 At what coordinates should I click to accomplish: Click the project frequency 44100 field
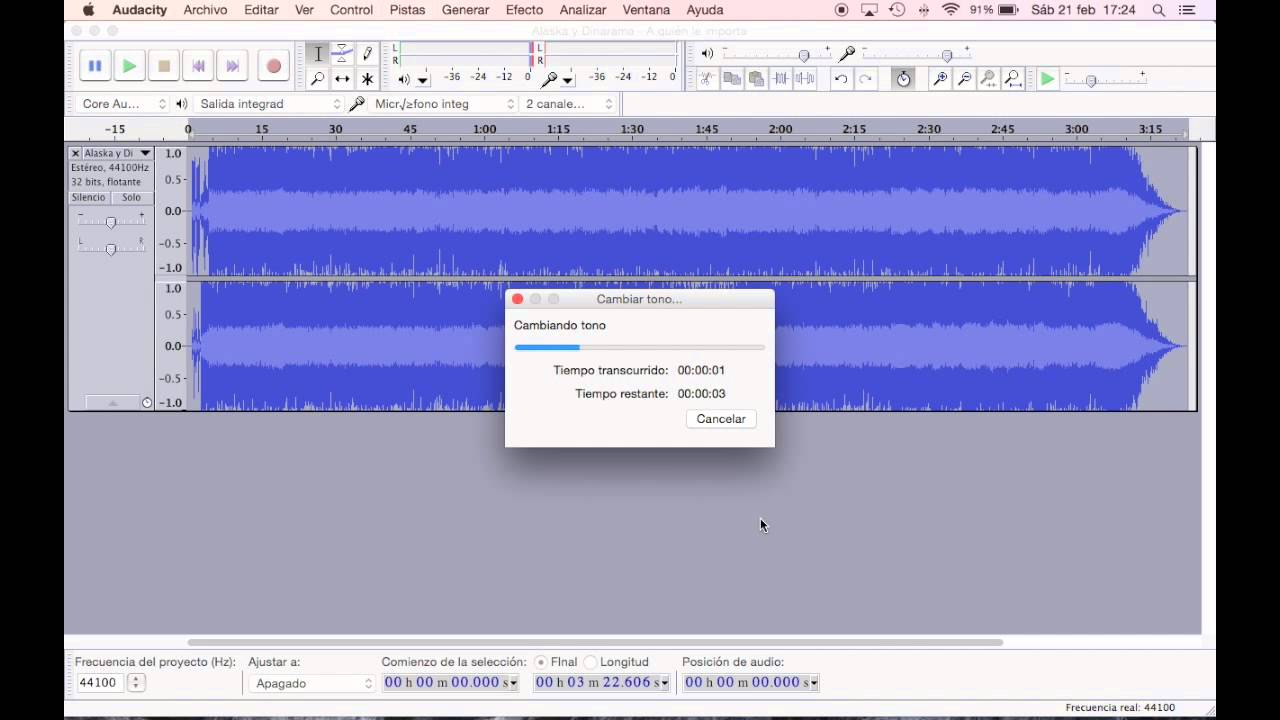point(99,683)
